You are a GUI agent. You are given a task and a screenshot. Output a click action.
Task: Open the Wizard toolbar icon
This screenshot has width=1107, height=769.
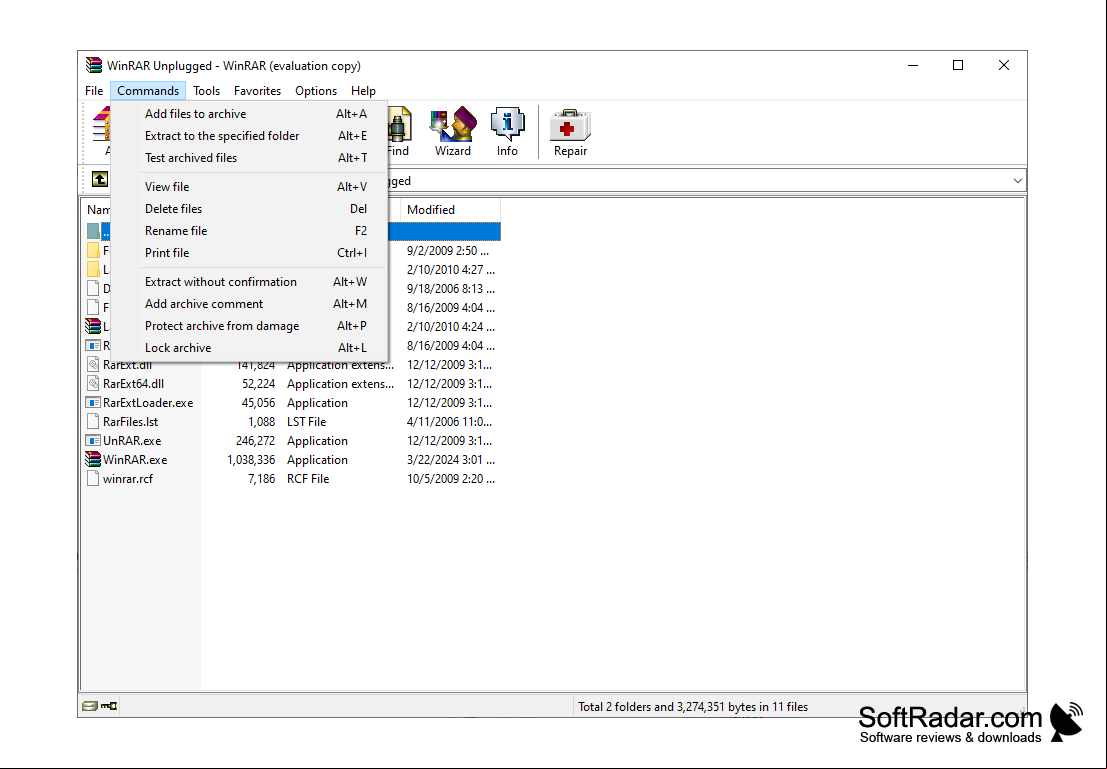pyautogui.click(x=453, y=131)
